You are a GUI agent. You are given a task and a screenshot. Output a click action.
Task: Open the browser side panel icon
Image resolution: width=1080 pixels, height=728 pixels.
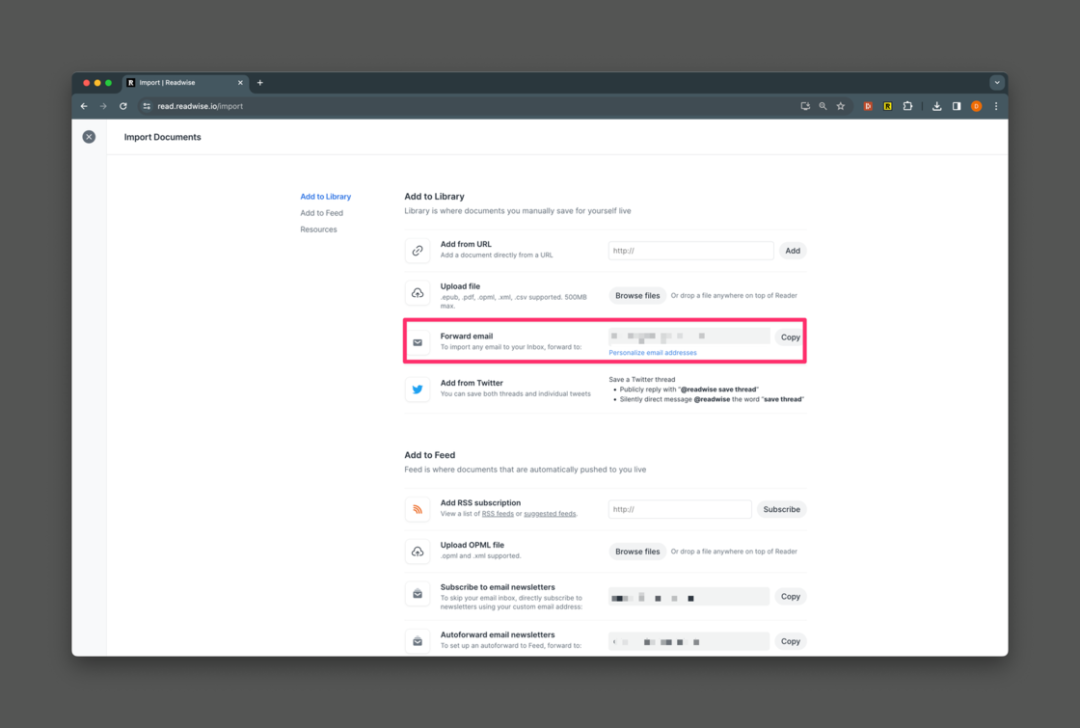[957, 106]
